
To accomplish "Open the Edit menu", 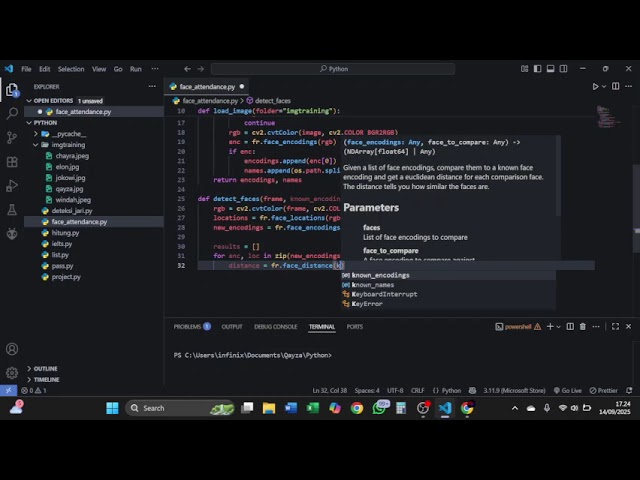I will click(44, 69).
